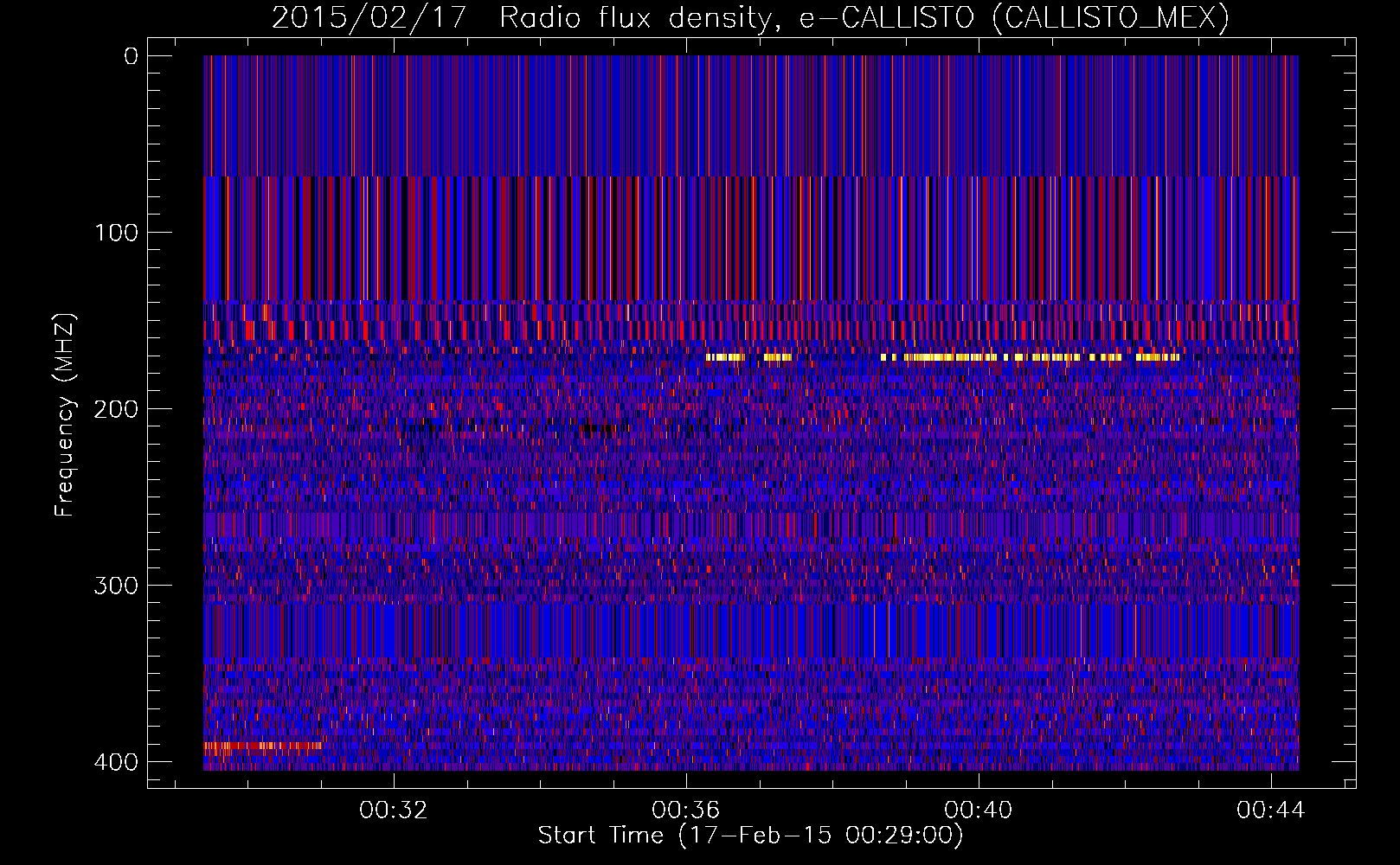Click the y-axis tick label '400'

click(115, 762)
